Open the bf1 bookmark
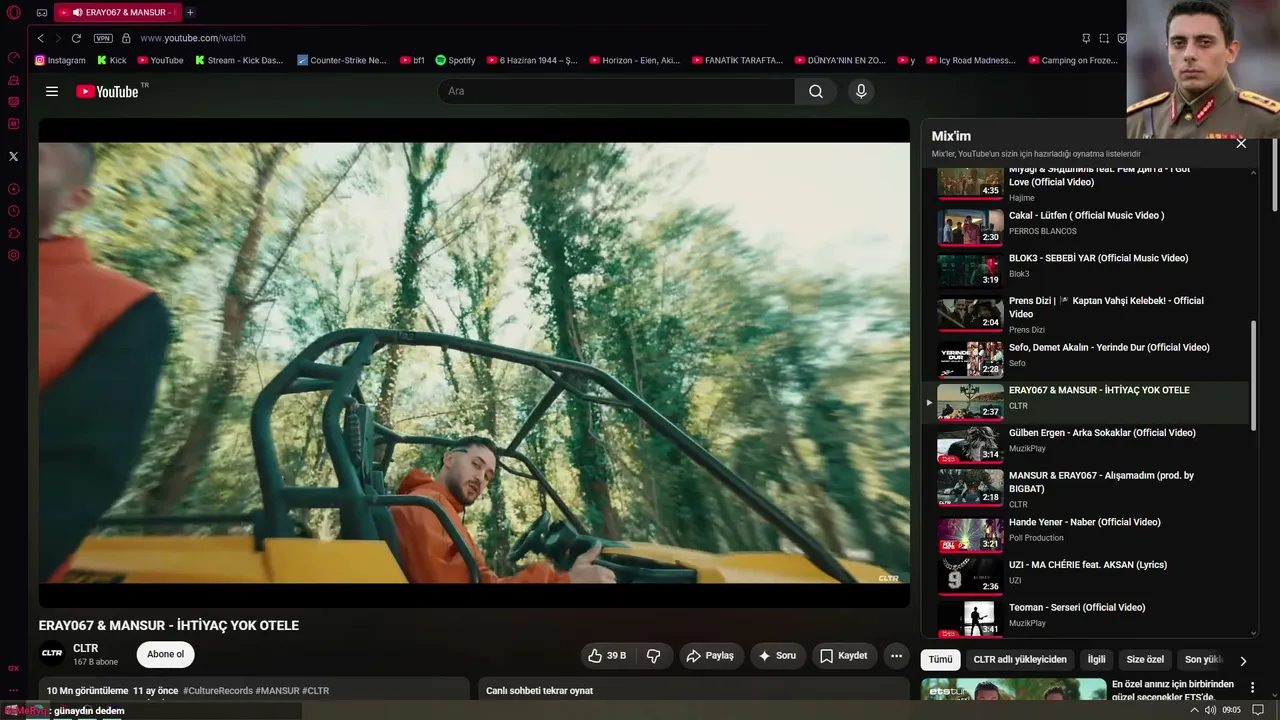The image size is (1280, 720). click(x=412, y=60)
